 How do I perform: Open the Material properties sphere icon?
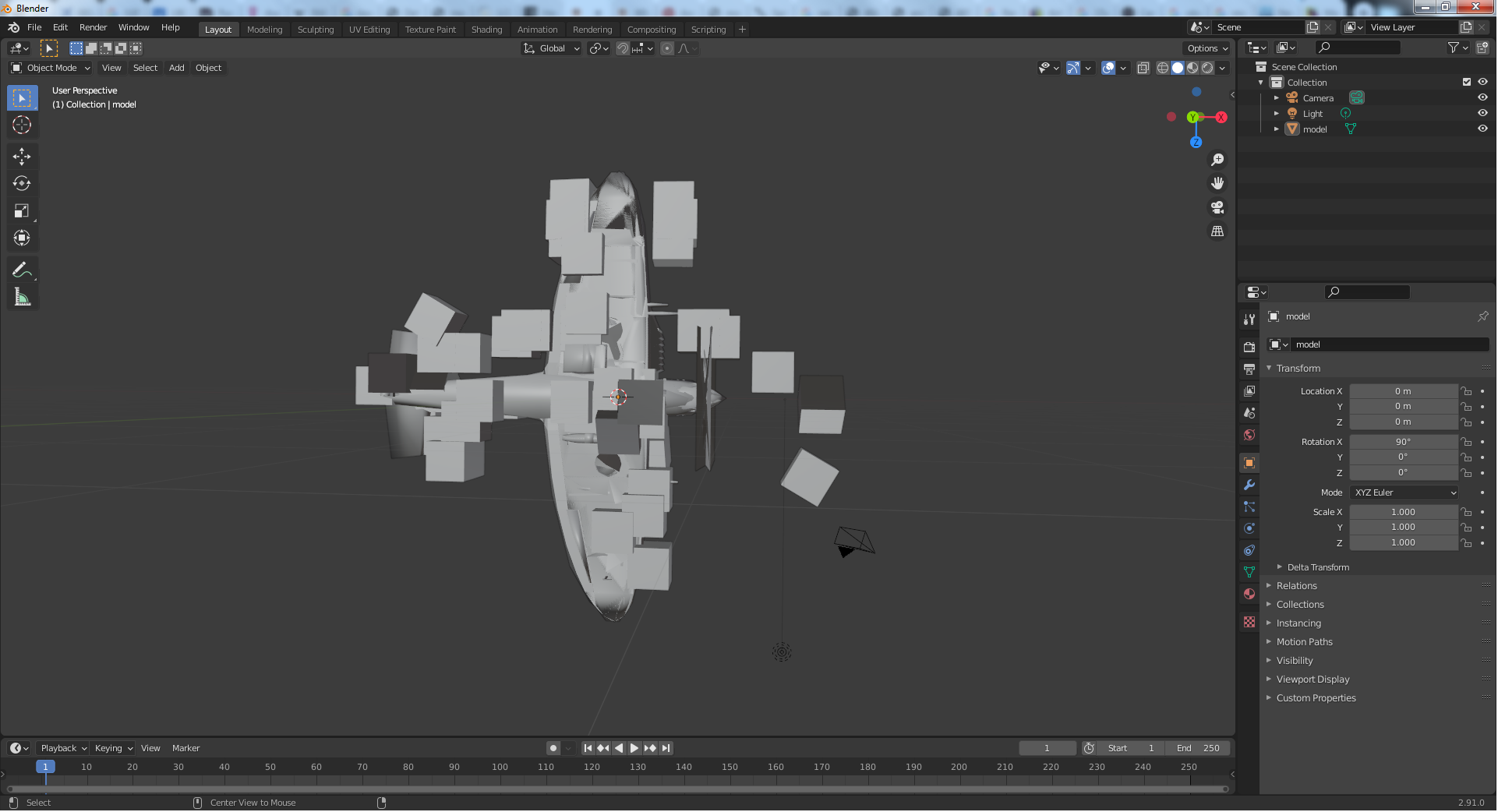pos(1250,594)
